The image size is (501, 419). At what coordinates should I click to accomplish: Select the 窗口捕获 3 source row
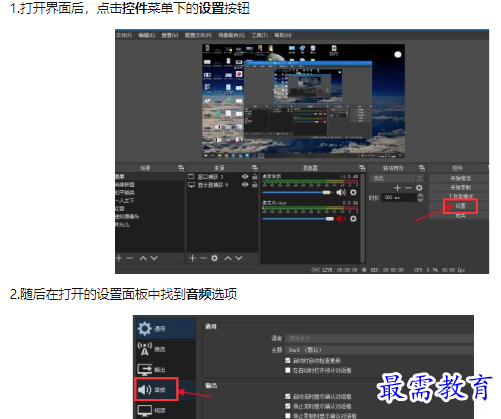point(222,176)
